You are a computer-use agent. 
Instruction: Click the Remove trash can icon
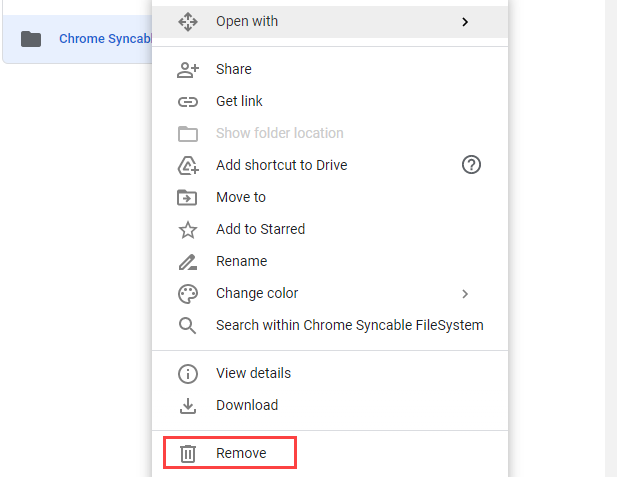pos(188,454)
